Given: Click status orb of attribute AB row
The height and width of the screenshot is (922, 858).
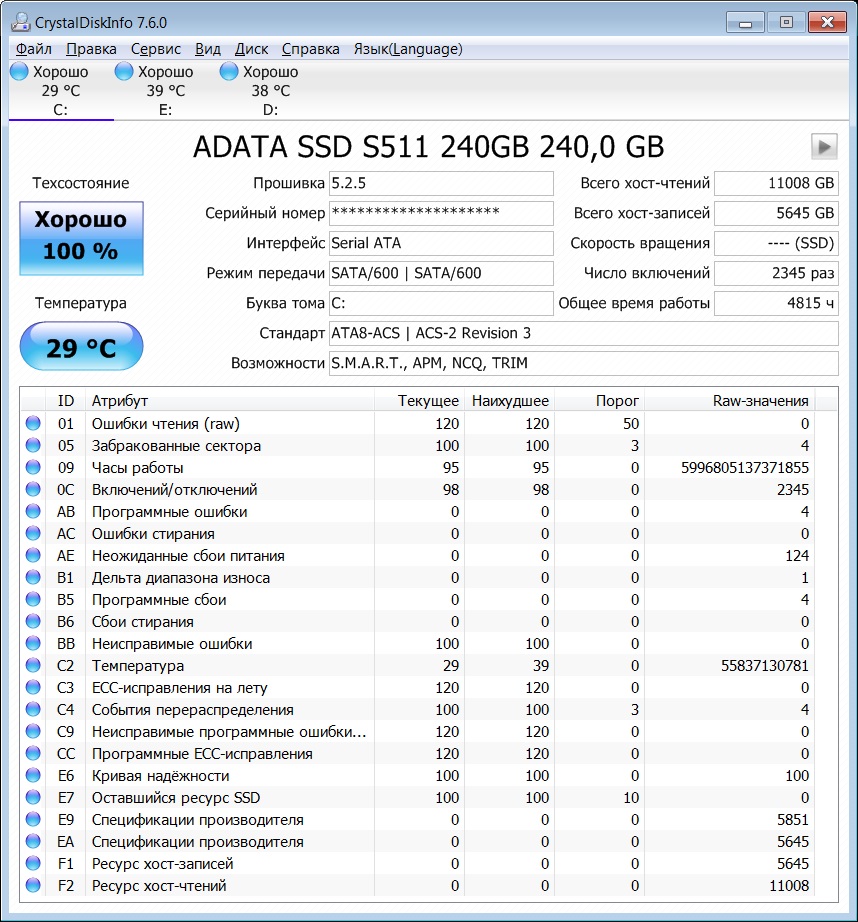Looking at the screenshot, I should tap(33, 512).
